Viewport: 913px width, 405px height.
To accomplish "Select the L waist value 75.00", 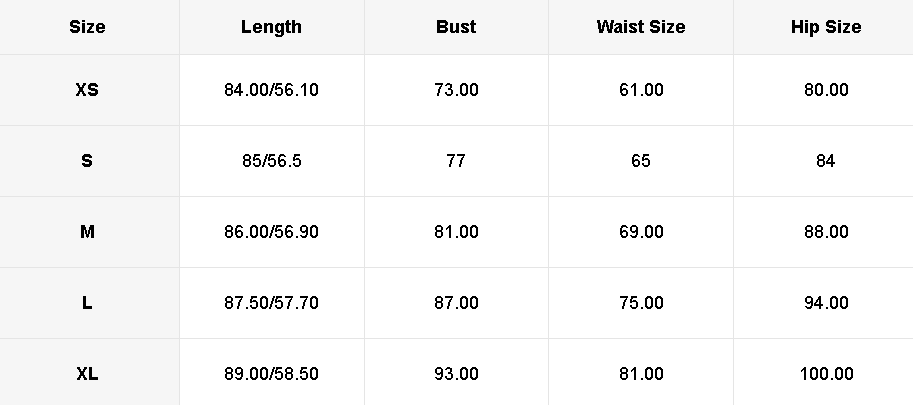I will pos(641,303).
